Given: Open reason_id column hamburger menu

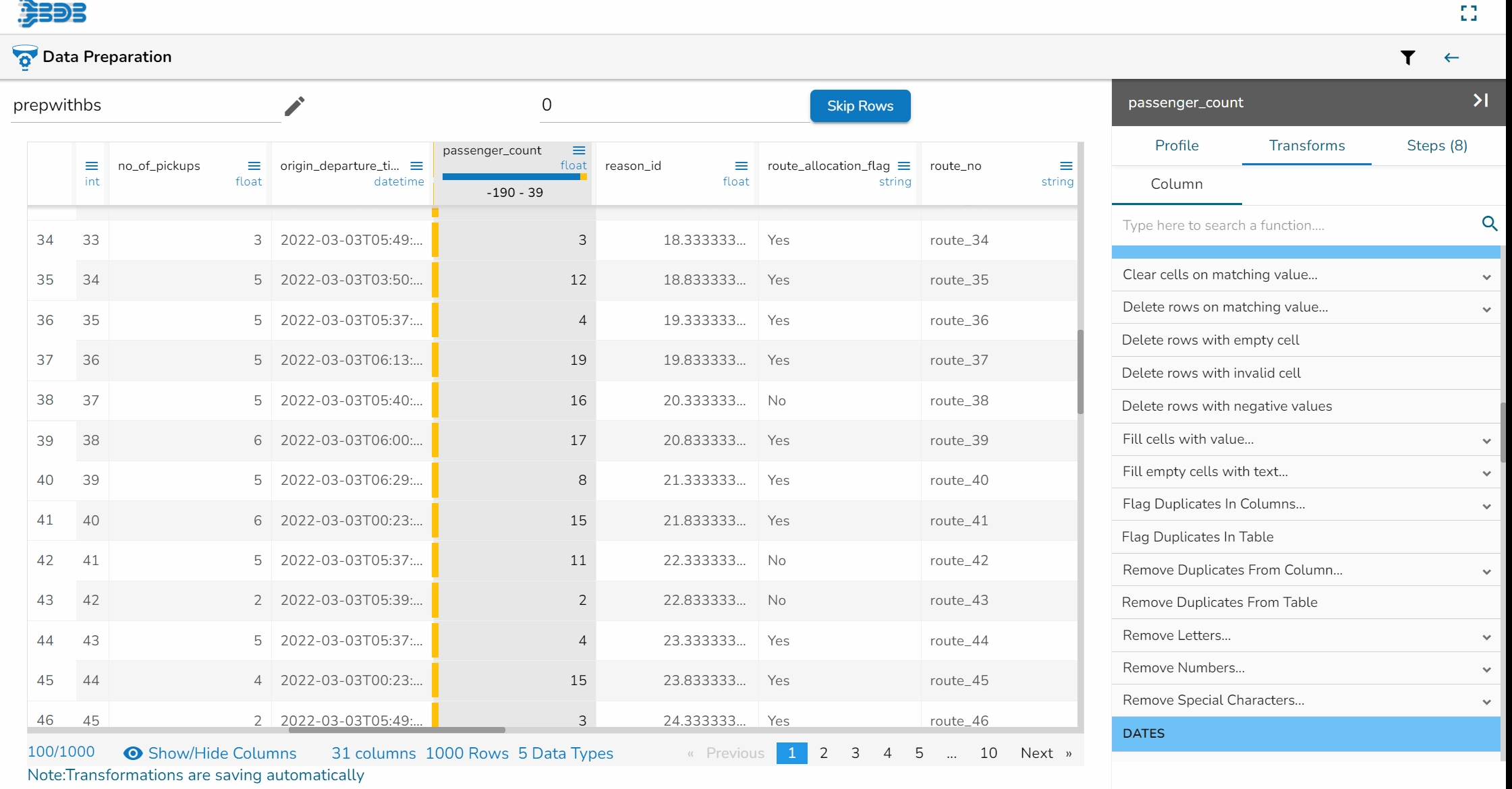Looking at the screenshot, I should (741, 166).
